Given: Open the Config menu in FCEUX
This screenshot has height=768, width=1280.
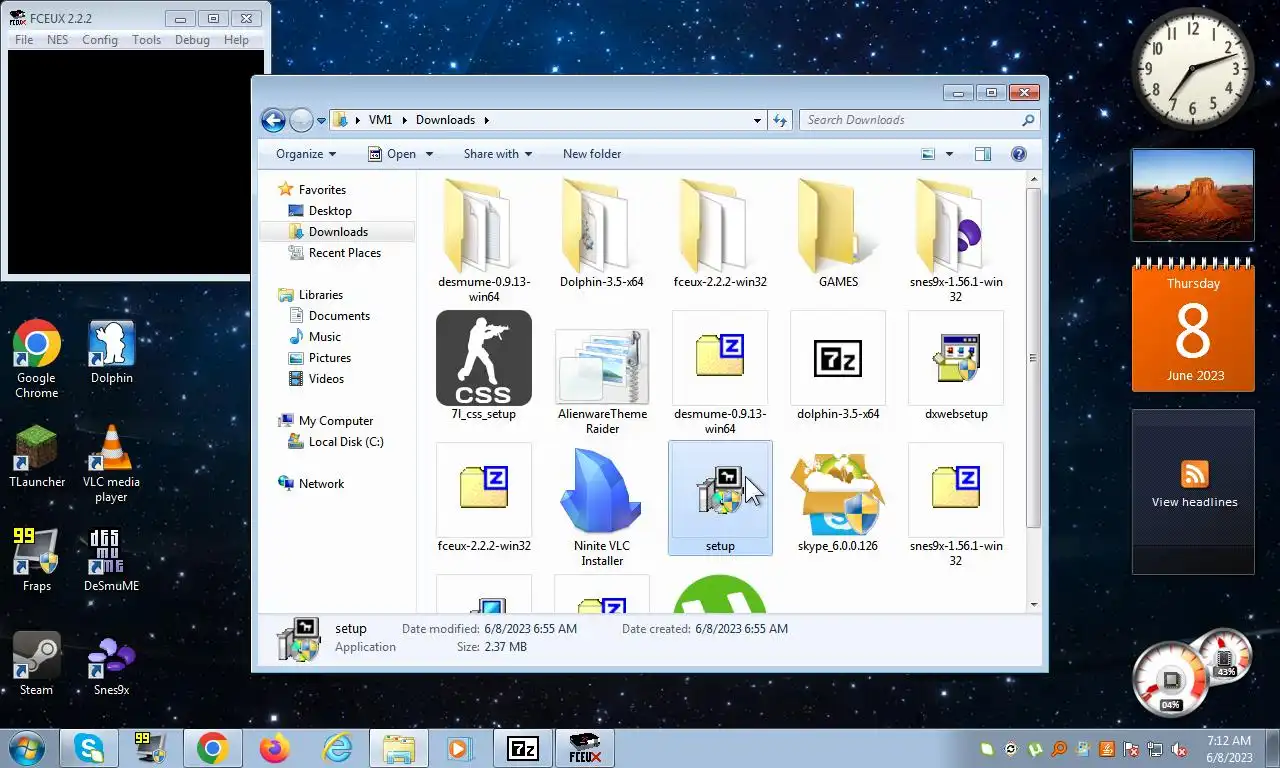Looking at the screenshot, I should point(100,40).
